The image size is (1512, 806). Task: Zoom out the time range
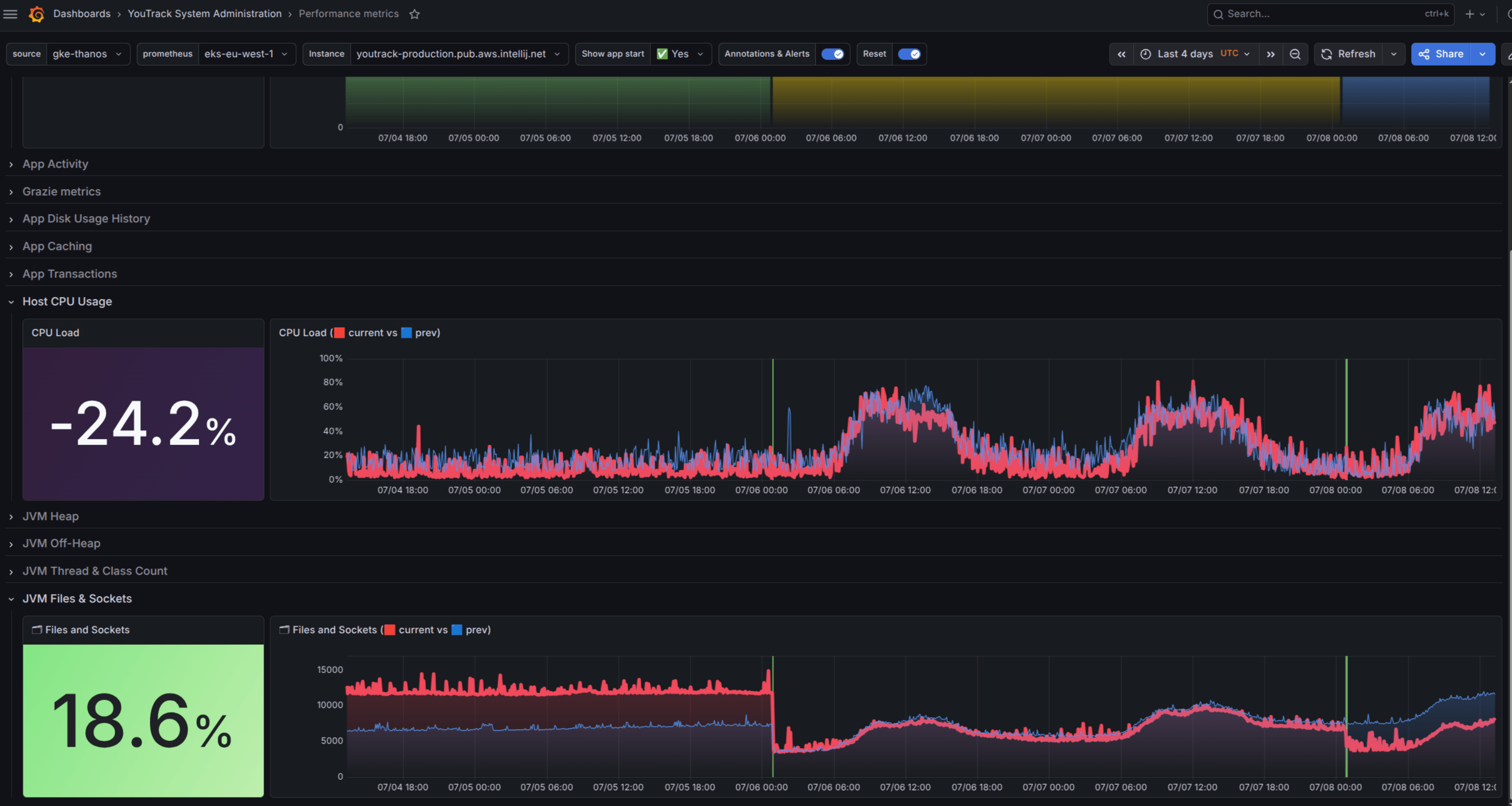pos(1295,54)
